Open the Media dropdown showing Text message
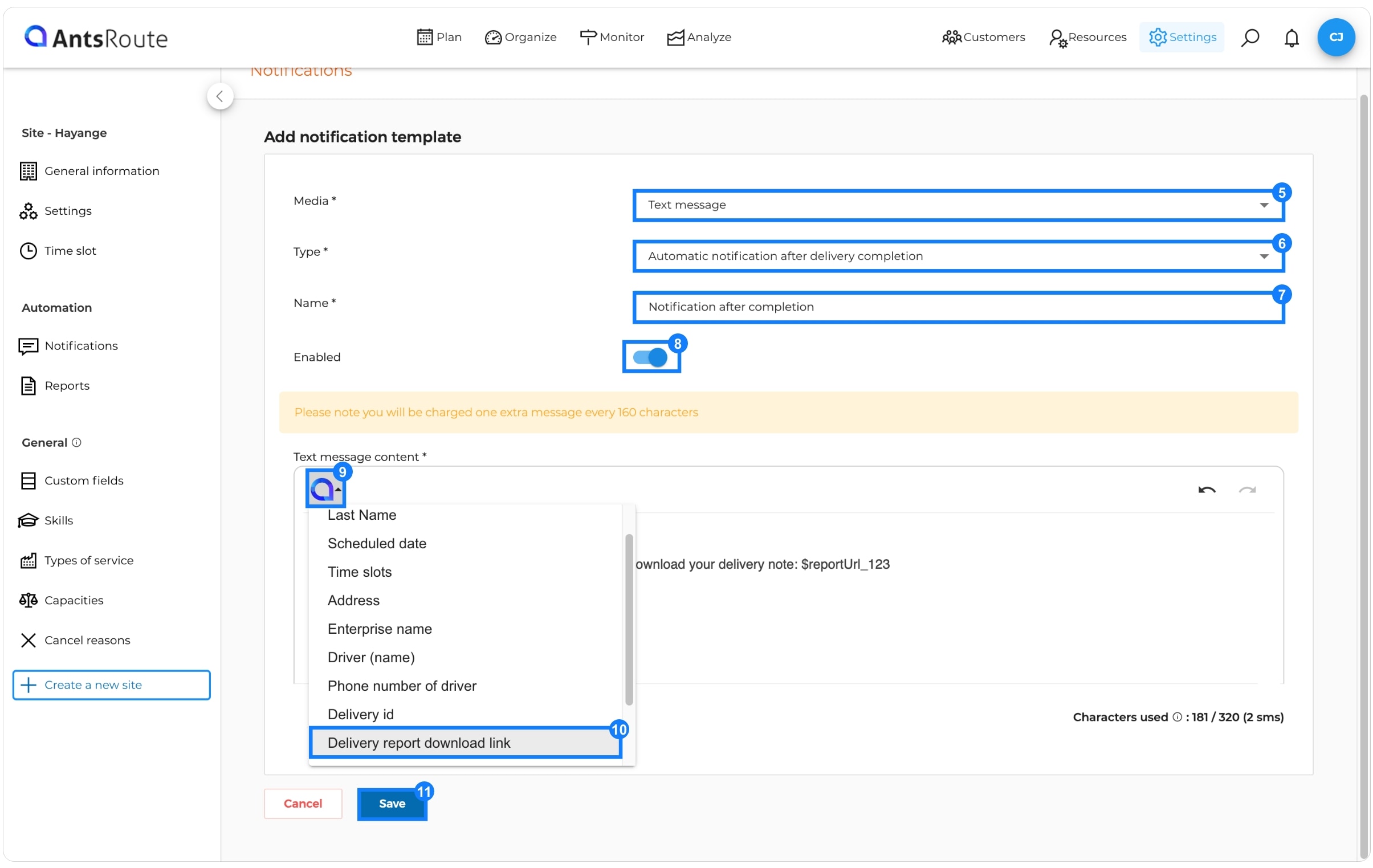 [959, 205]
